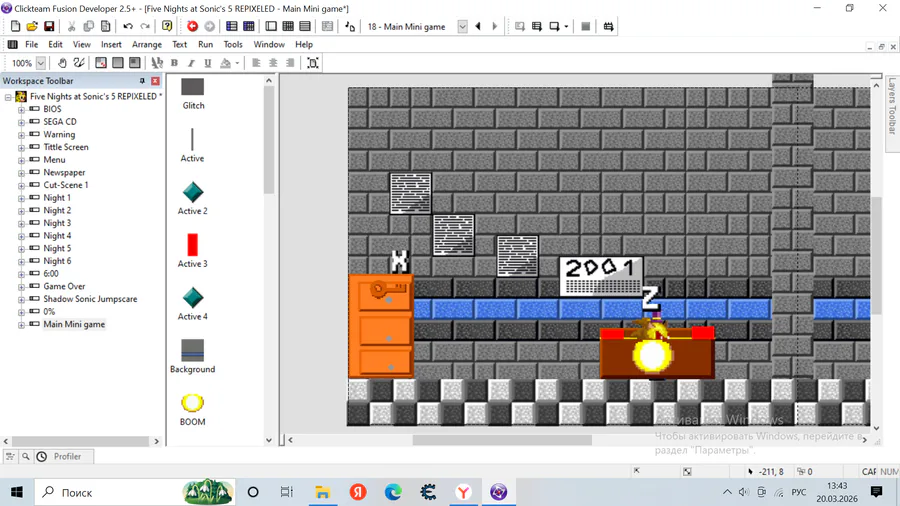
Task: Expand the Game Over frame node
Action: click(x=21, y=287)
